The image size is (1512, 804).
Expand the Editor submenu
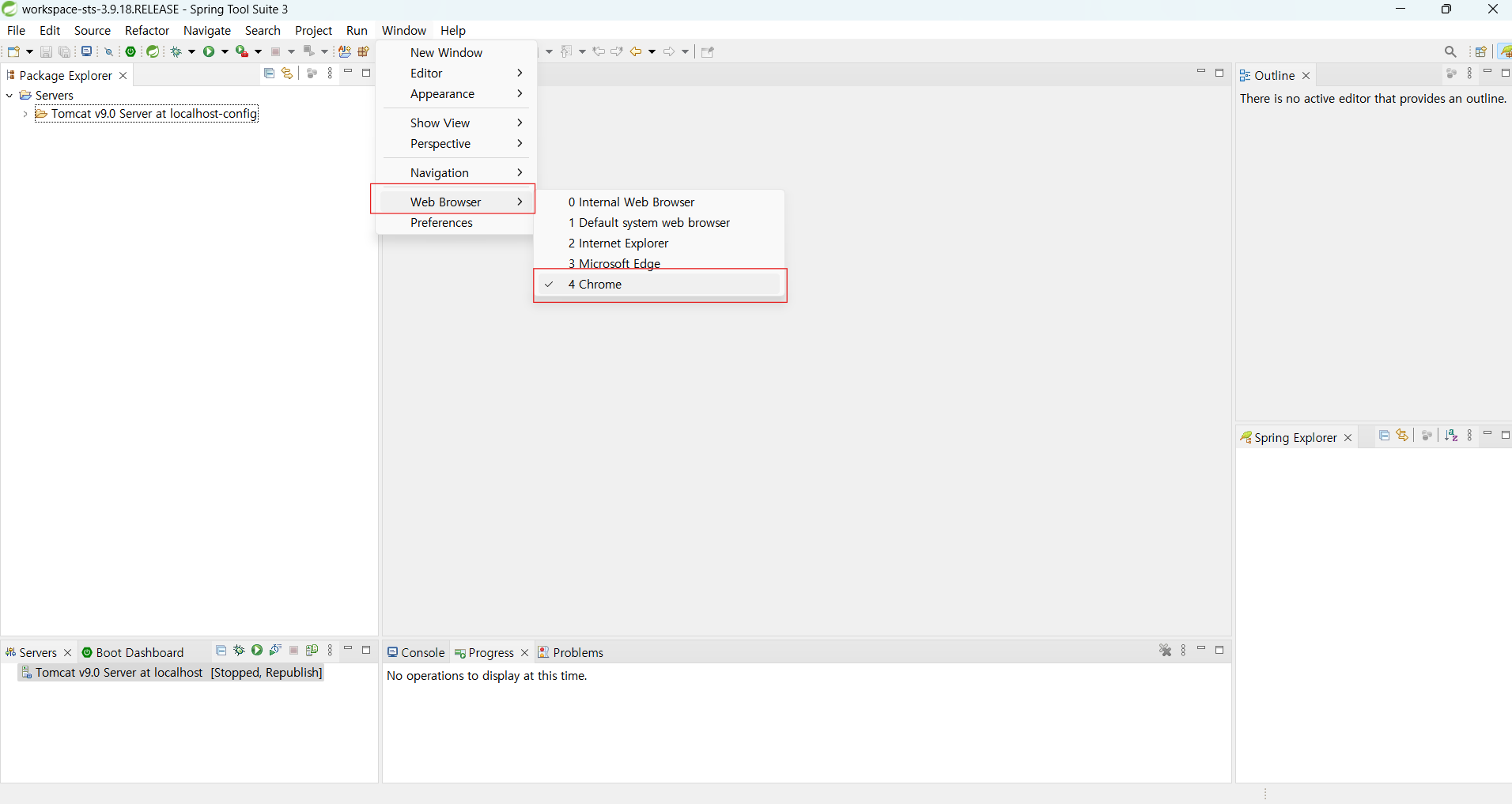tap(455, 74)
